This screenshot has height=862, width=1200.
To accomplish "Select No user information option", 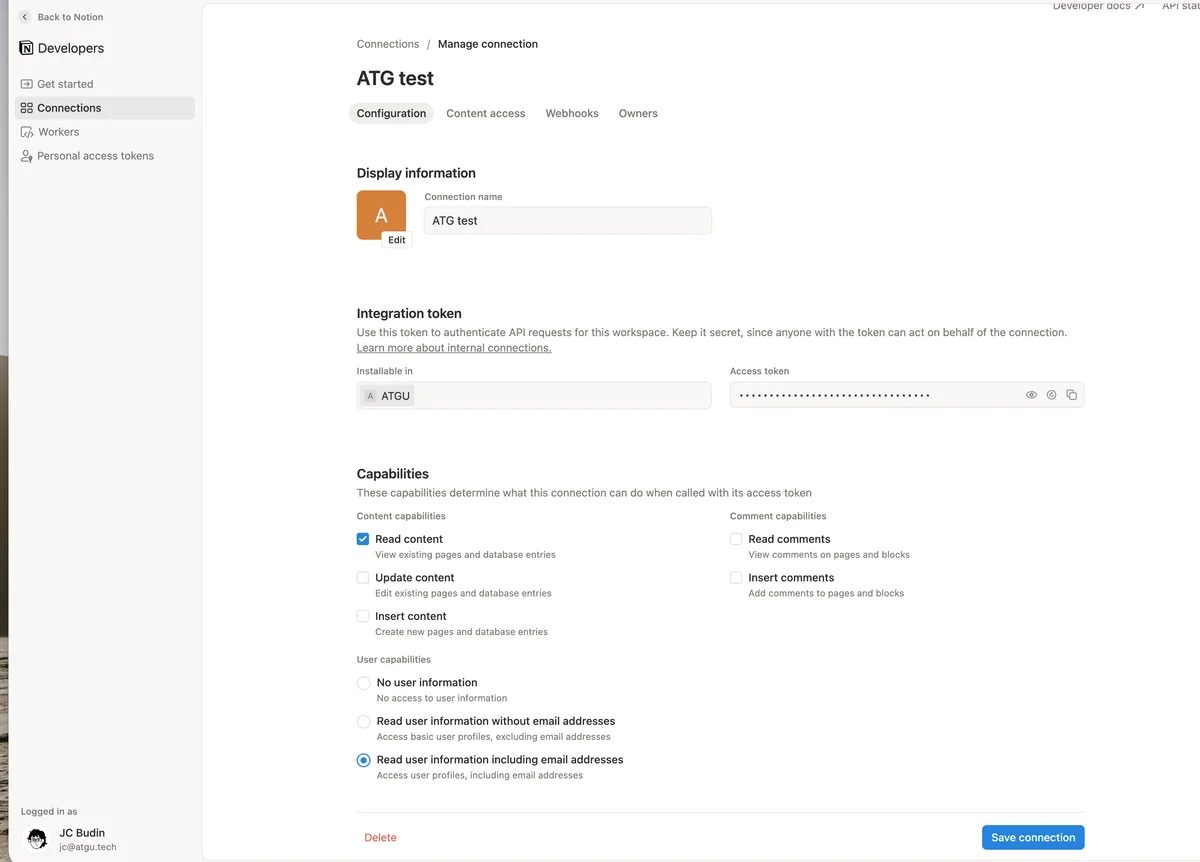I will click(x=364, y=683).
